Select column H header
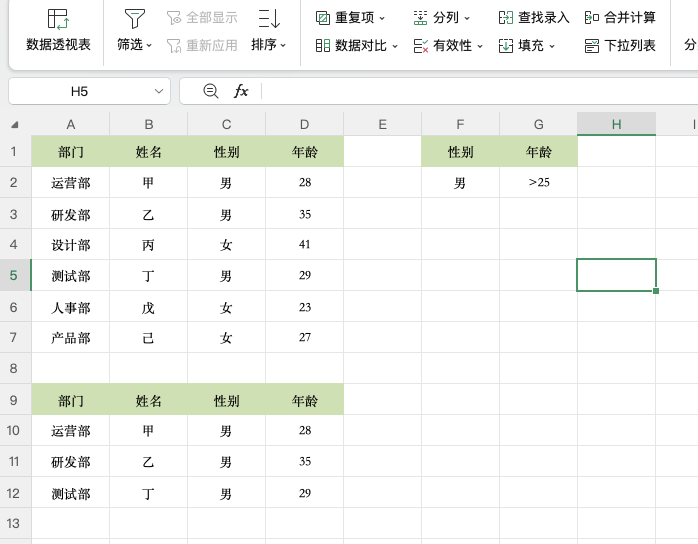The width and height of the screenshot is (698, 544). click(x=617, y=124)
